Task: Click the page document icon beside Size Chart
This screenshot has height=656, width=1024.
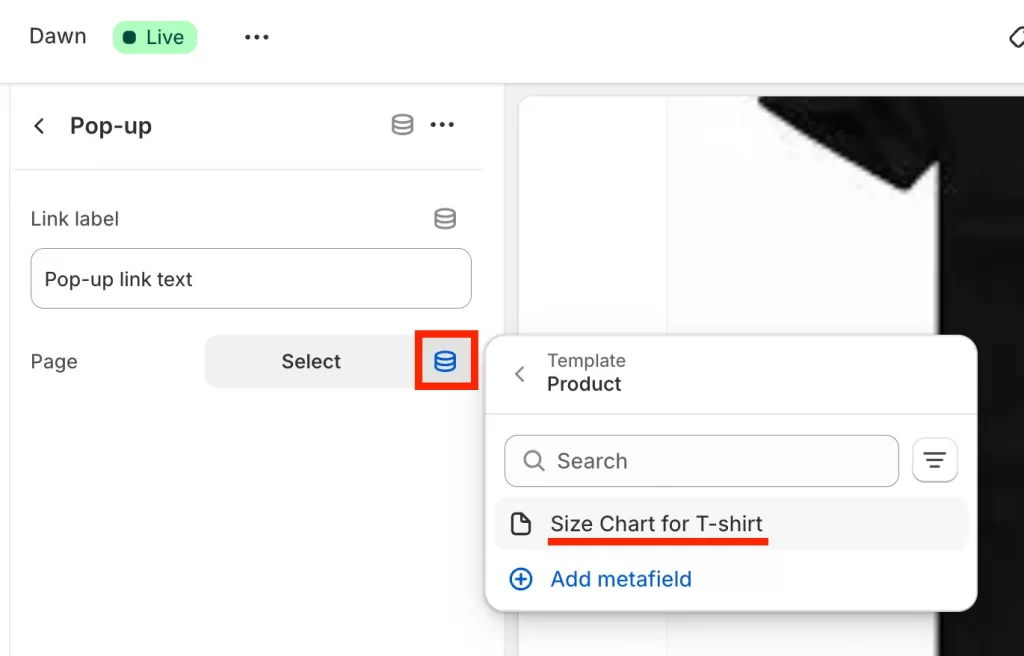Action: [520, 524]
